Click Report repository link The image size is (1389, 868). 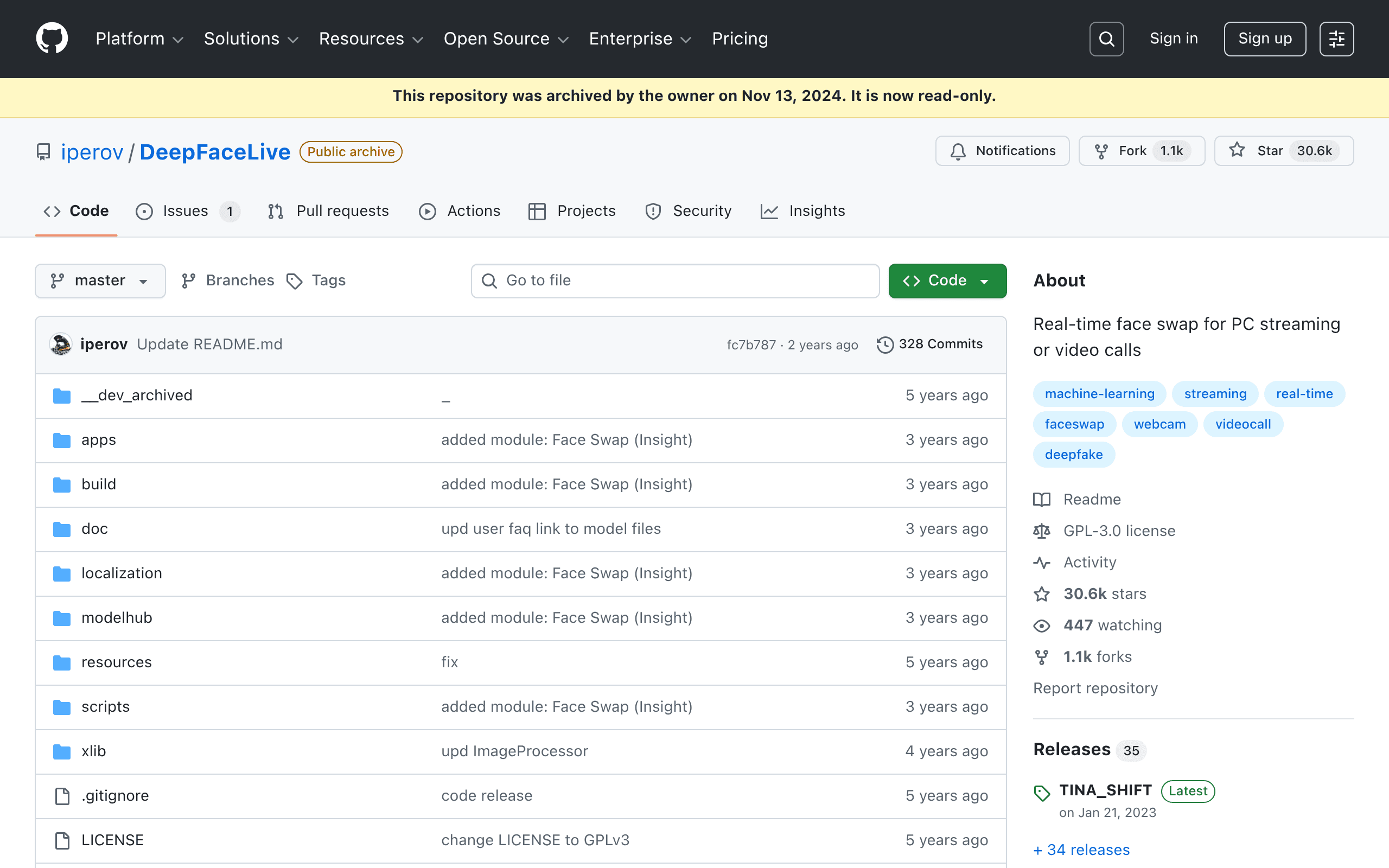[x=1095, y=688]
